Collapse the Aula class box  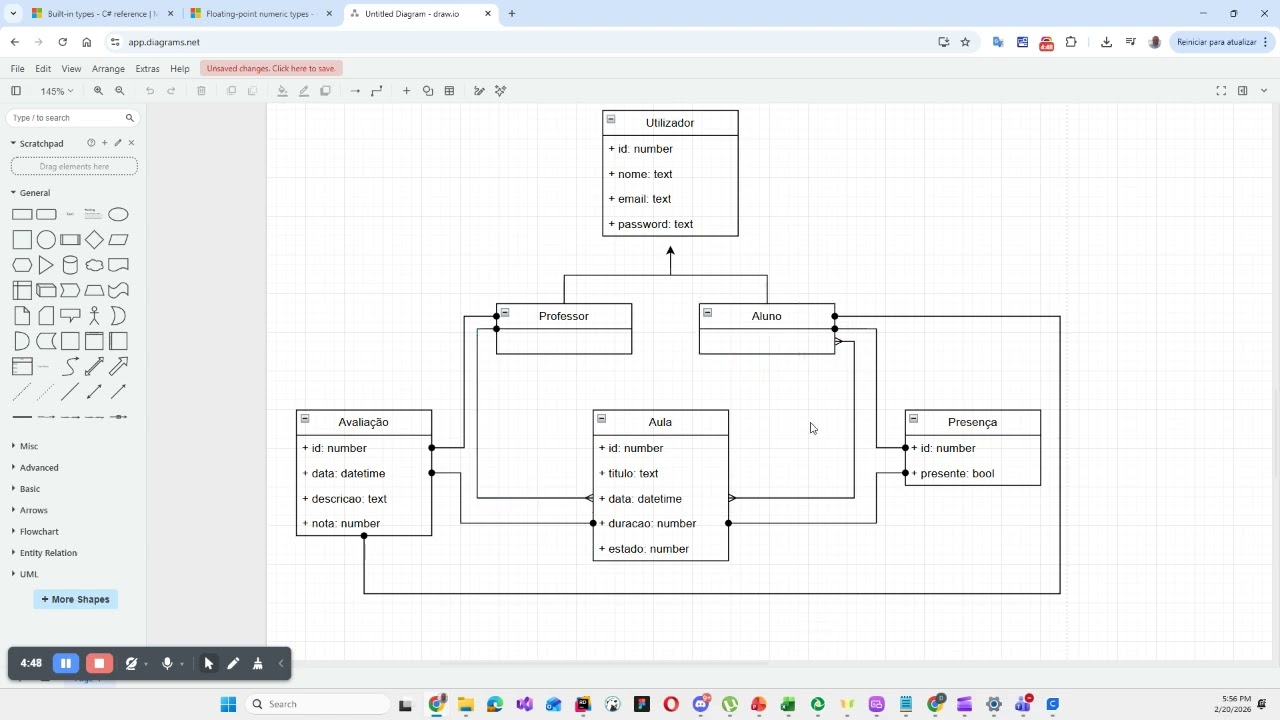(x=602, y=419)
